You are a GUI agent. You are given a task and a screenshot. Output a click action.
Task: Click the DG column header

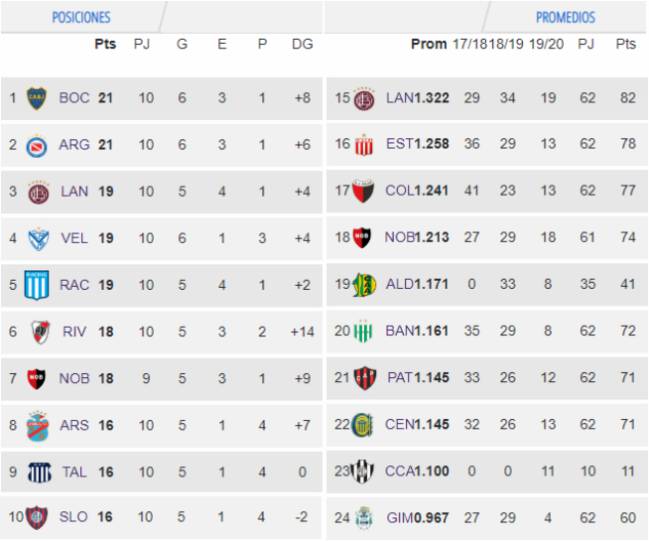pos(302,44)
